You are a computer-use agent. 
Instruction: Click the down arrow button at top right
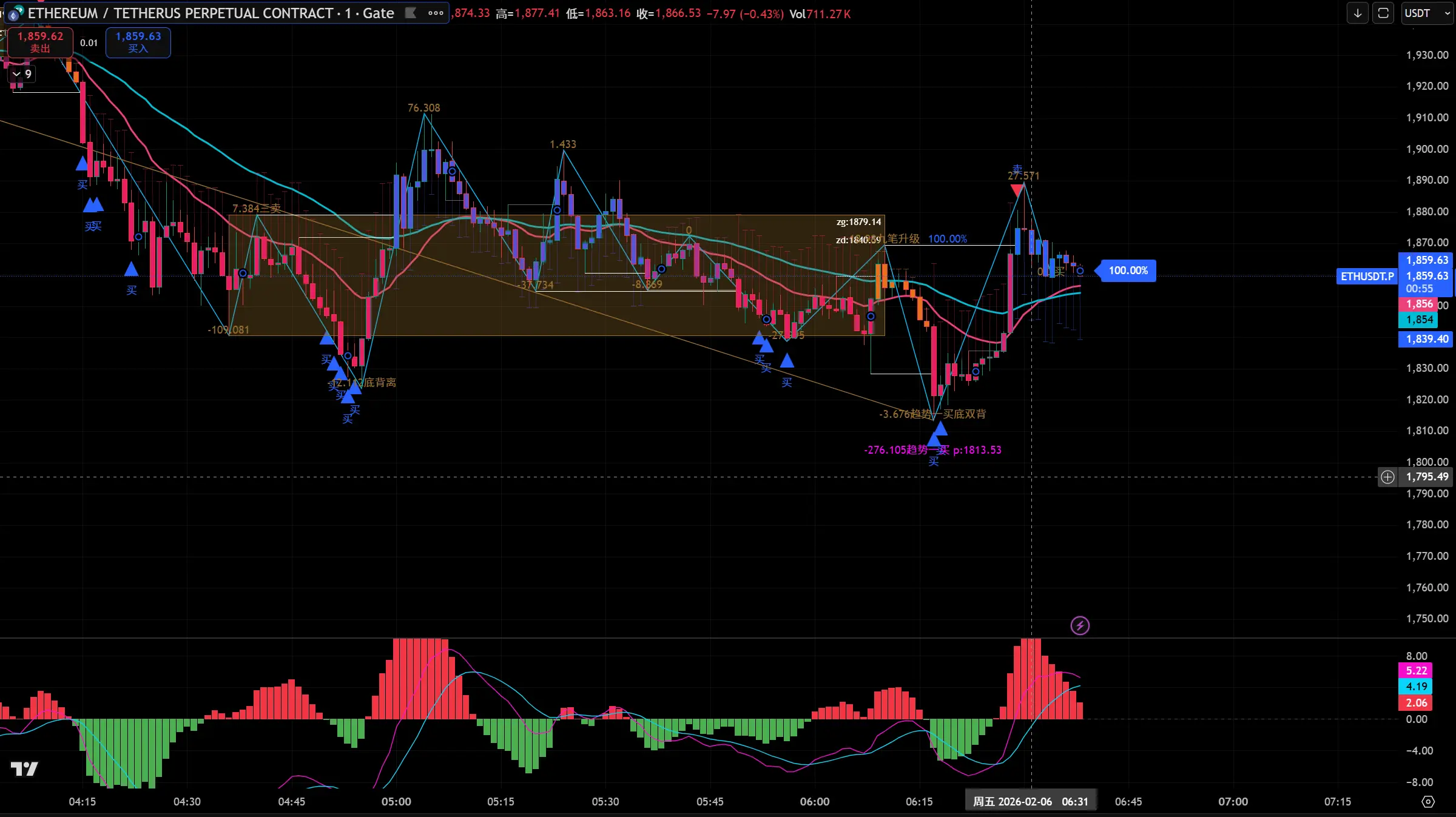pos(1357,13)
